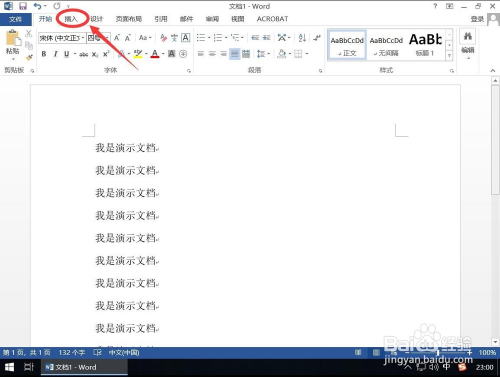Viewport: 500px width, 377px height.
Task: Toggle character shading
Action: click(x=172, y=54)
